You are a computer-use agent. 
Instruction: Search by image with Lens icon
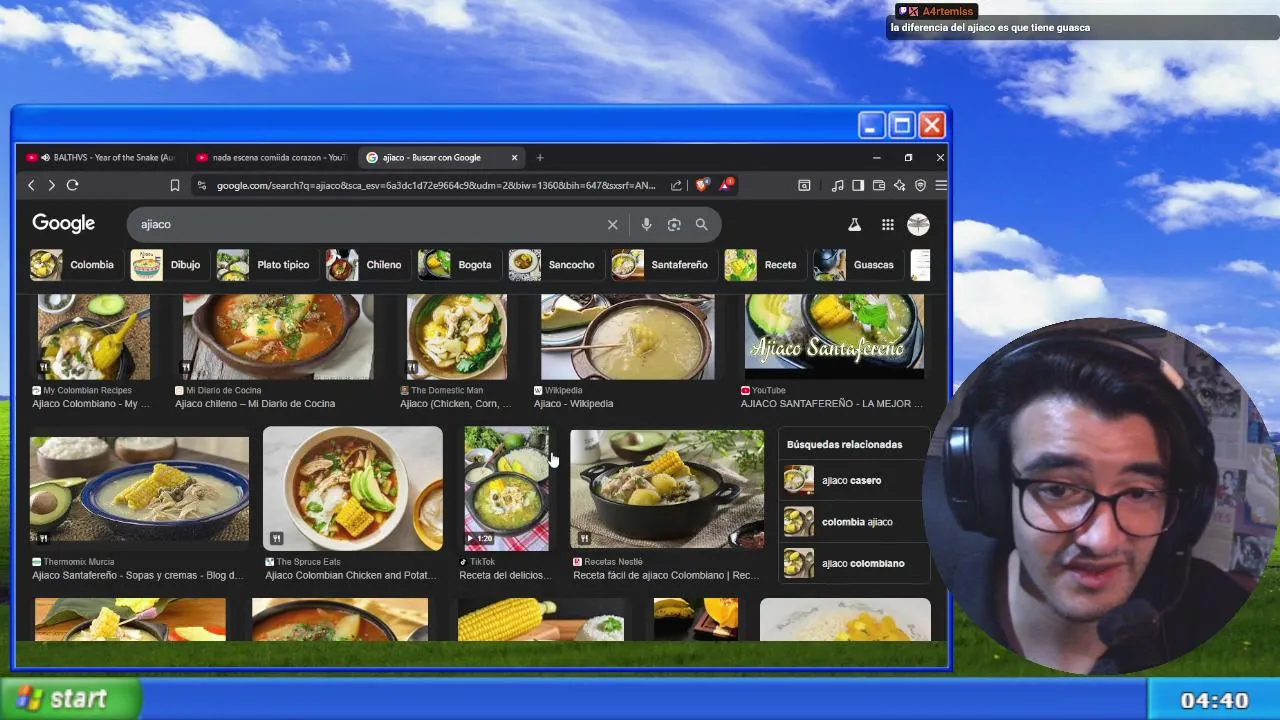674,225
